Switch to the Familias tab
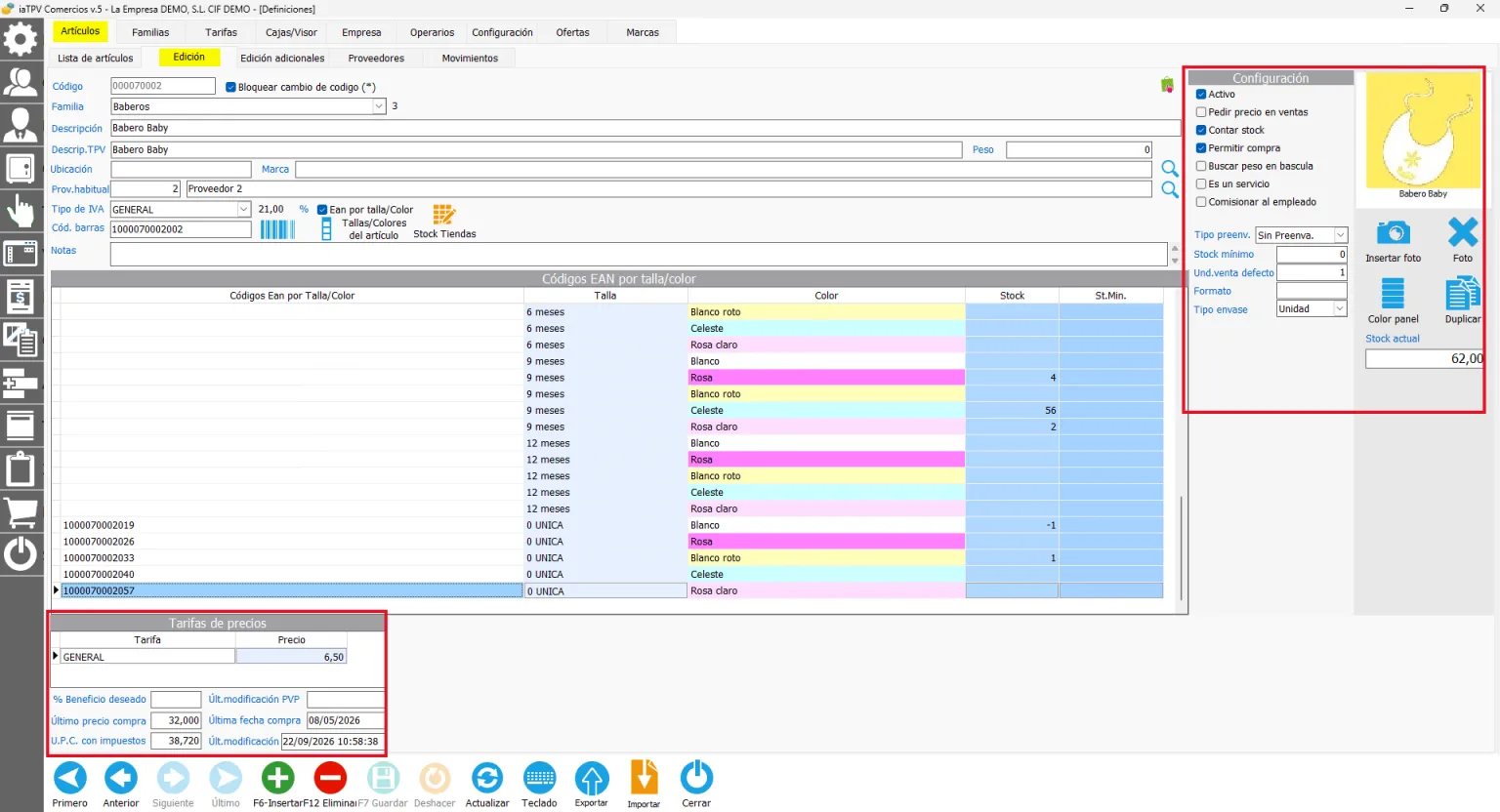1500x812 pixels. [150, 32]
